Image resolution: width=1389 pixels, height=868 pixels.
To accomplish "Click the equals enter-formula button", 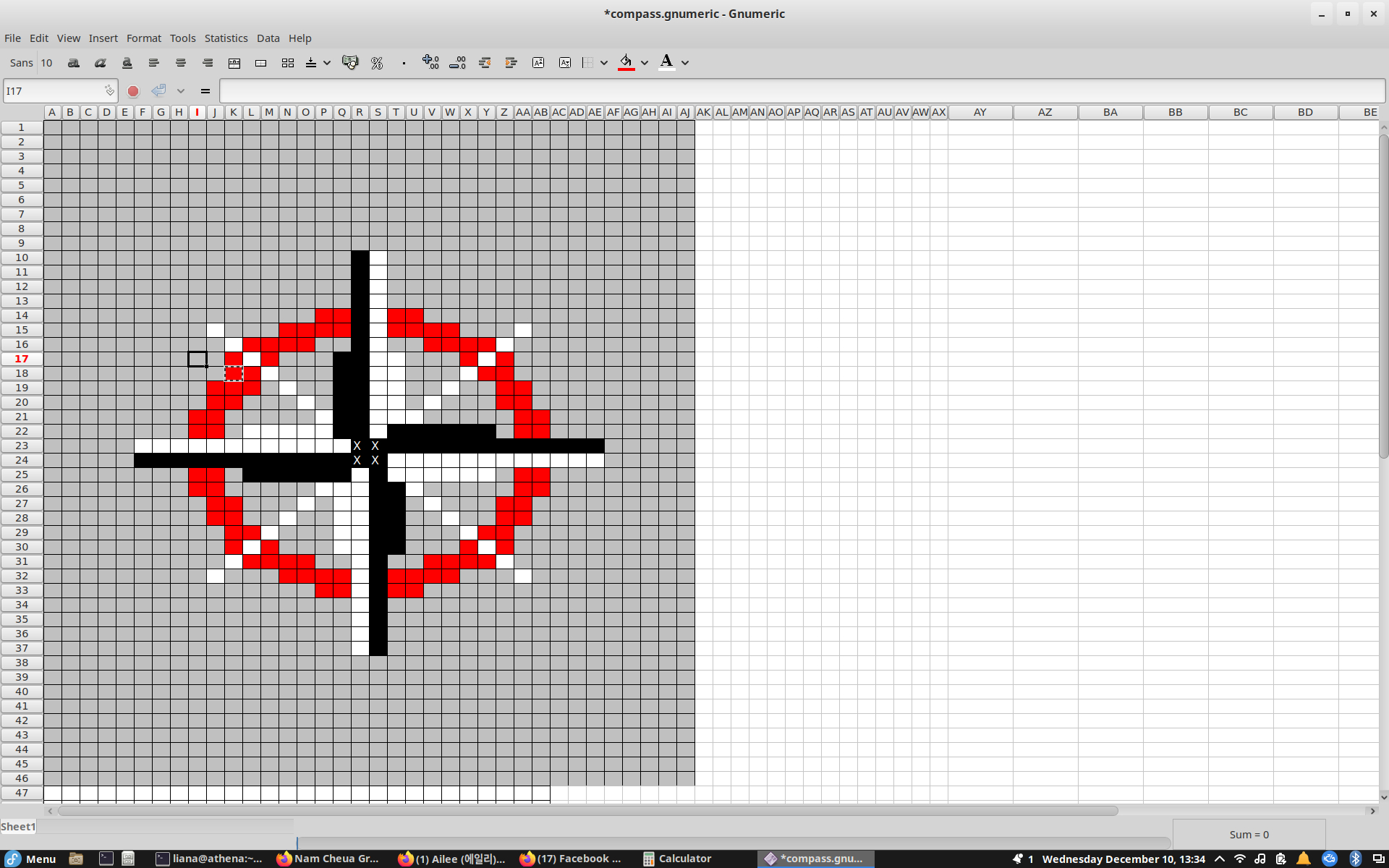I will 205,91.
